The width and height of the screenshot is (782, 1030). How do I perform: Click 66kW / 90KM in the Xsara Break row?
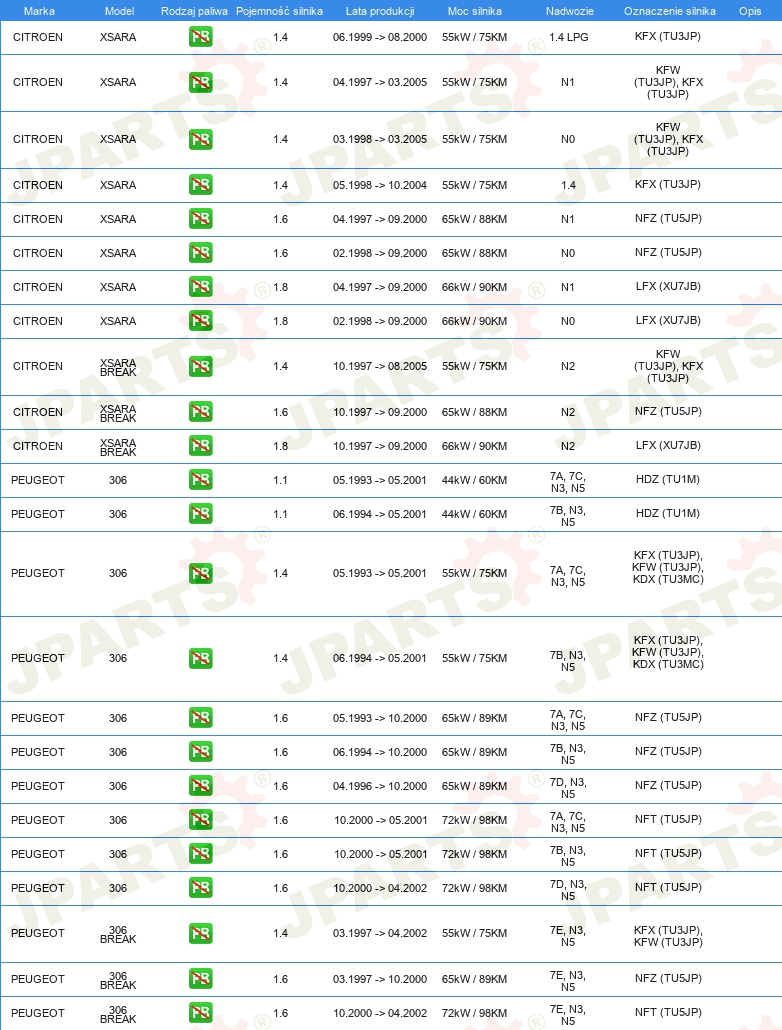474,447
